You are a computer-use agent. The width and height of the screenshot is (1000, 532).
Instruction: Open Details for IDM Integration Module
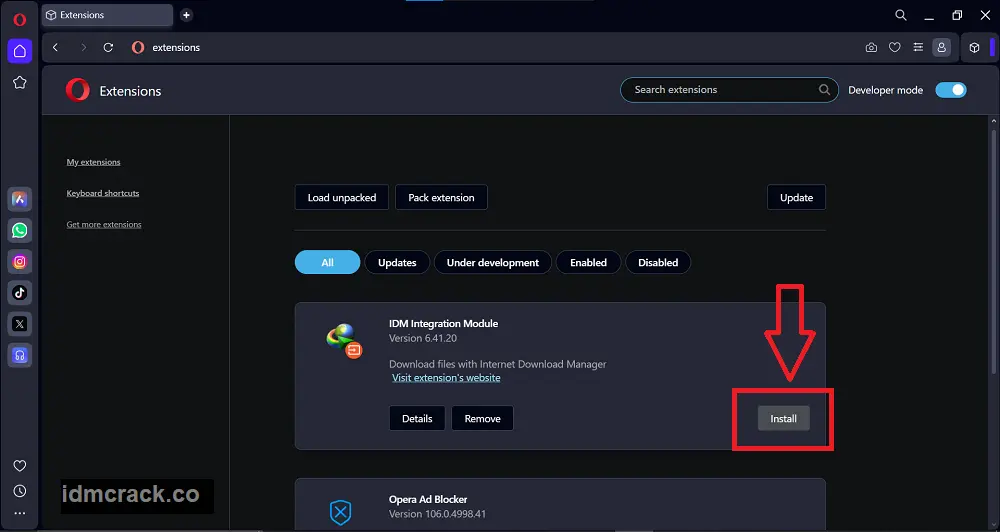coord(417,418)
